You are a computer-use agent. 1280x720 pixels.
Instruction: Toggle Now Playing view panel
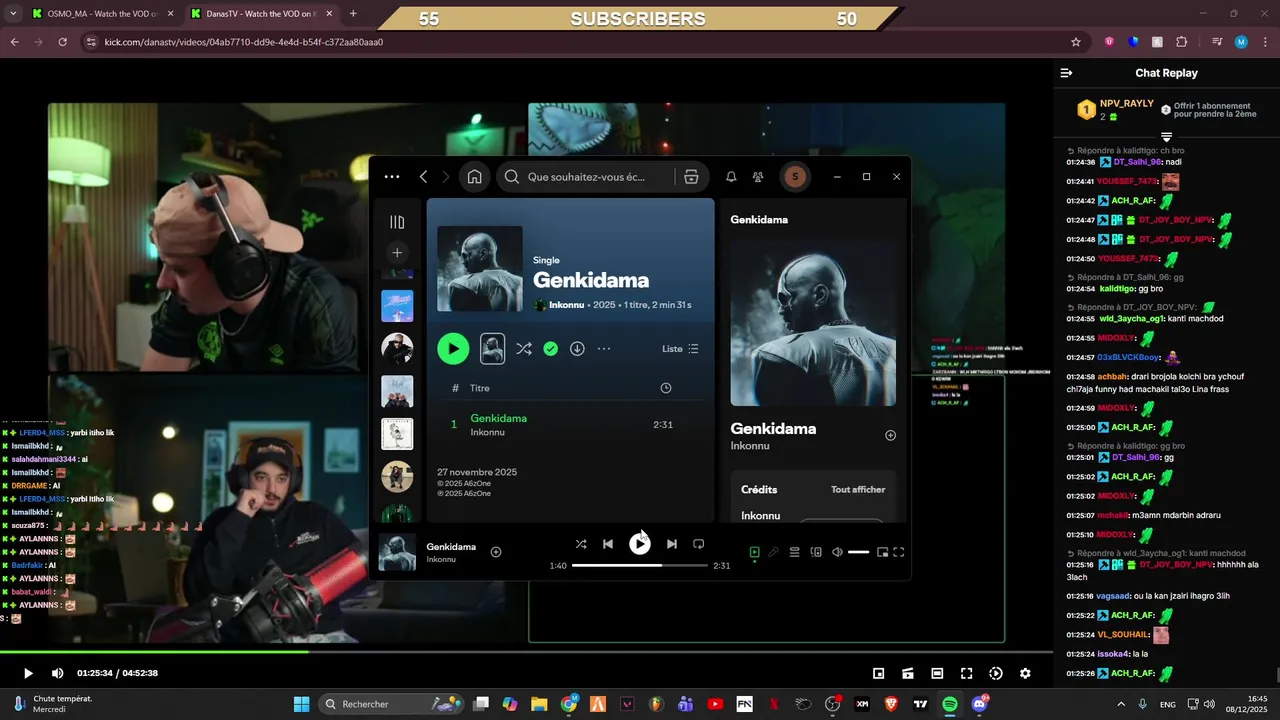[x=754, y=552]
